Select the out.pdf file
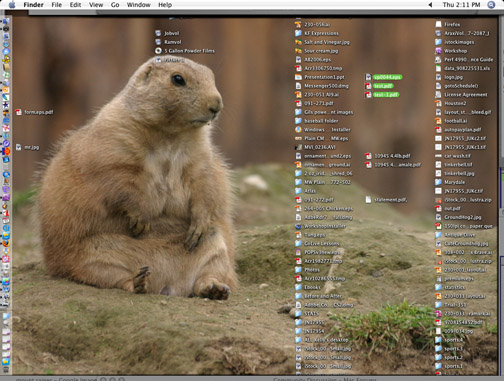The width and height of the screenshot is (504, 381). coord(438,208)
